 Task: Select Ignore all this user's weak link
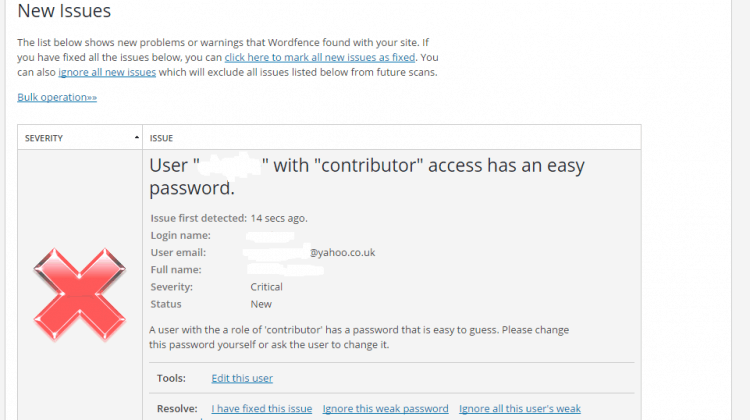(x=520, y=409)
